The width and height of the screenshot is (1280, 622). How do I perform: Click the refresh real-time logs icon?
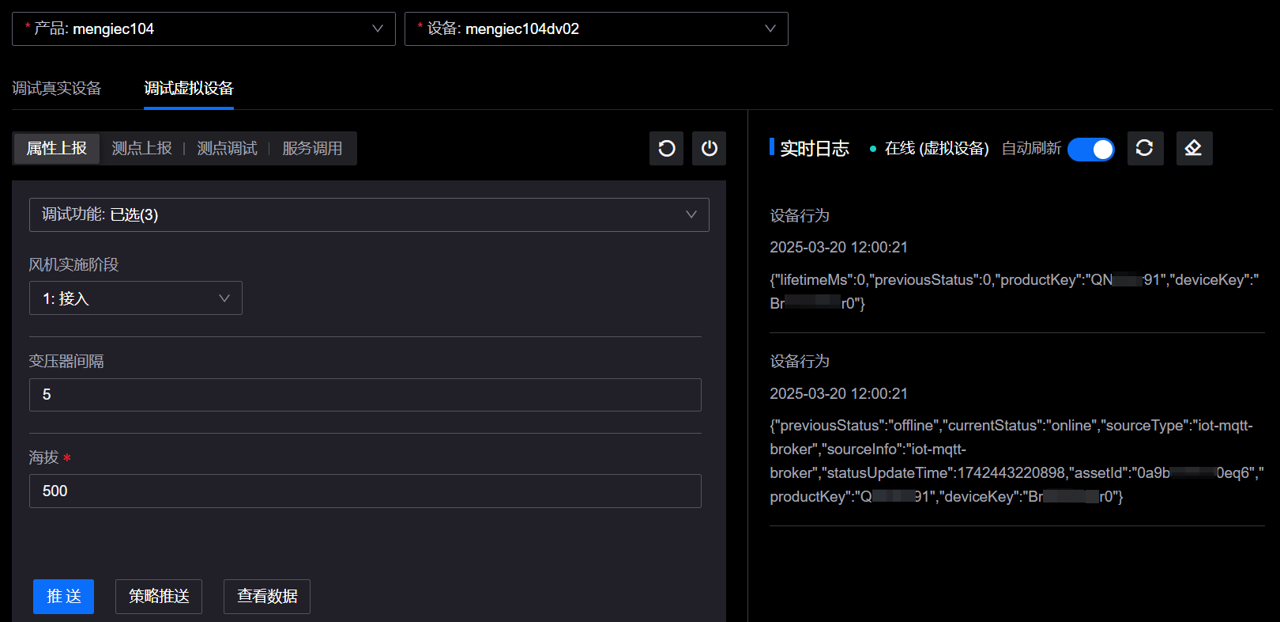pos(1145,148)
